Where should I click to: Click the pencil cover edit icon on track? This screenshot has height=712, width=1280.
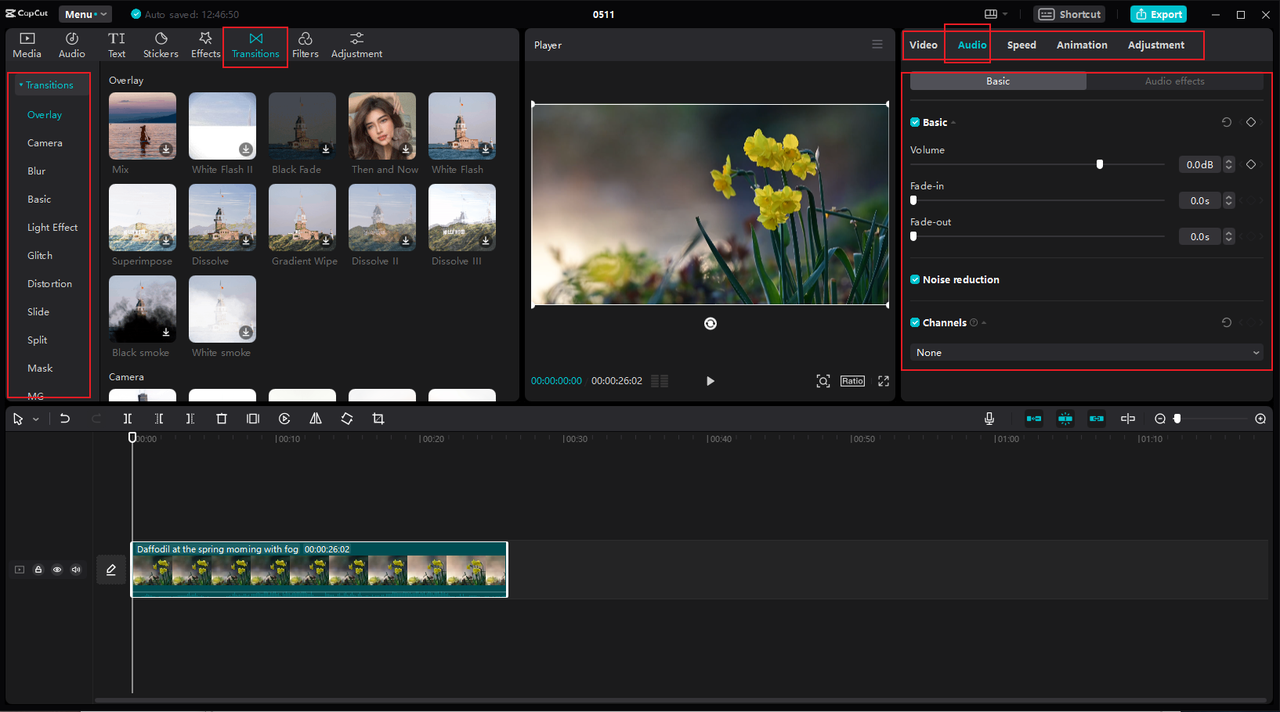pos(111,570)
